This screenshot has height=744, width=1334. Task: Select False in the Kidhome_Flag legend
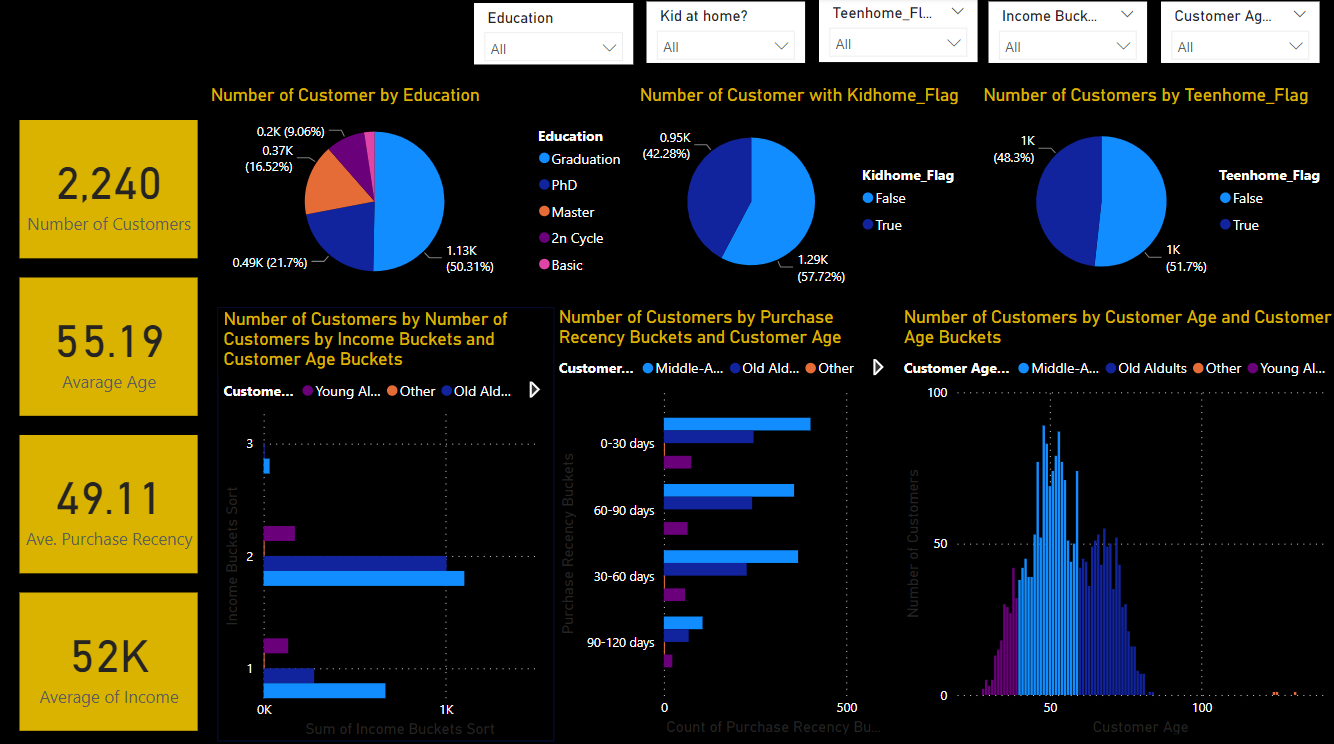[x=883, y=198]
